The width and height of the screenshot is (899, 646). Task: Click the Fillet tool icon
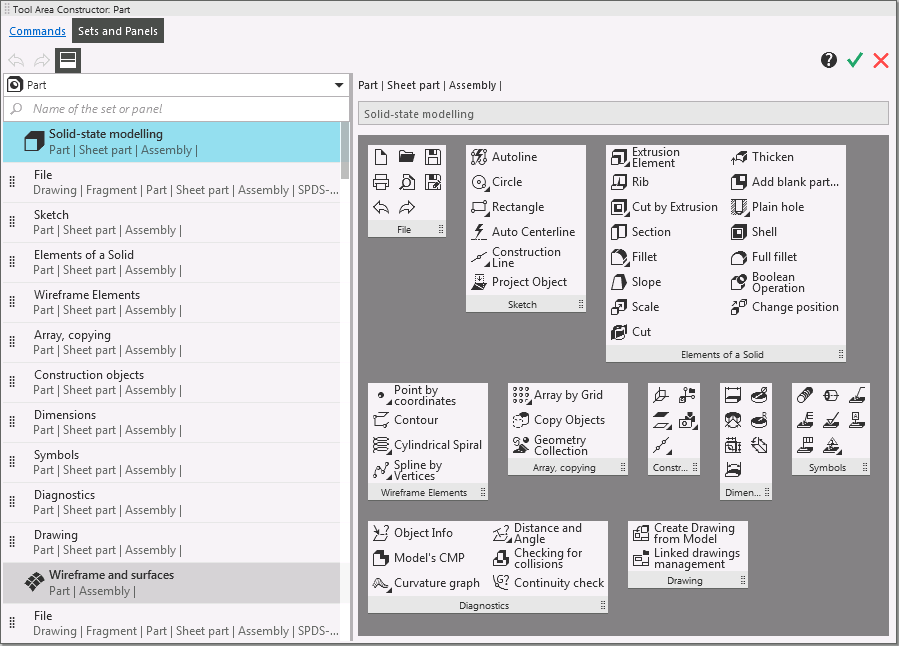coord(618,257)
